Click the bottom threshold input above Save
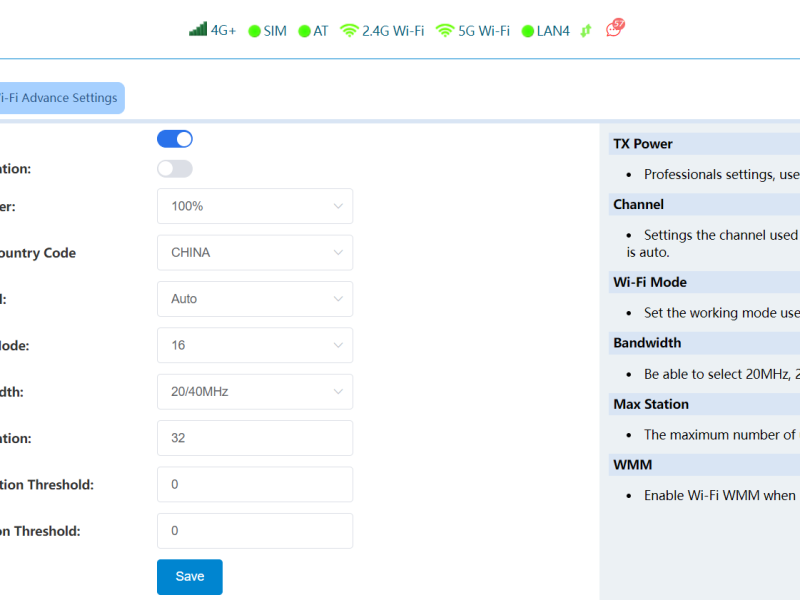This screenshot has height=600, width=800. click(255, 531)
